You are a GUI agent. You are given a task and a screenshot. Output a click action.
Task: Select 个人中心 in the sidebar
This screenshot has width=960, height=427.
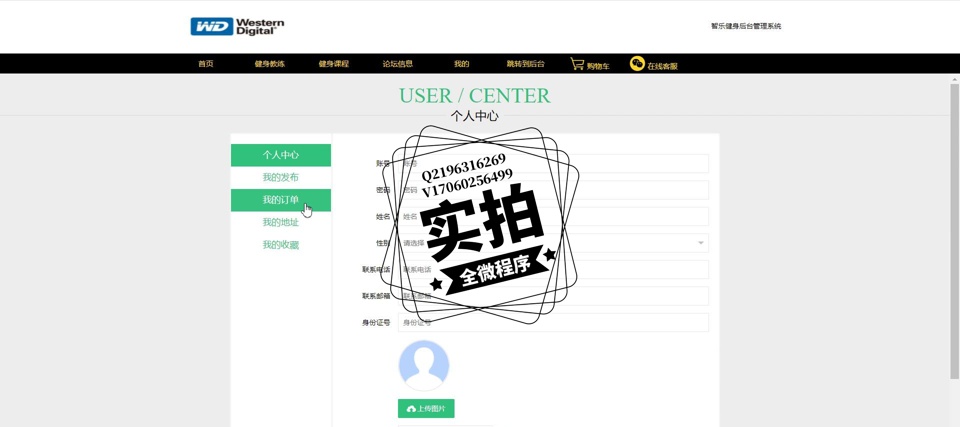pos(281,155)
